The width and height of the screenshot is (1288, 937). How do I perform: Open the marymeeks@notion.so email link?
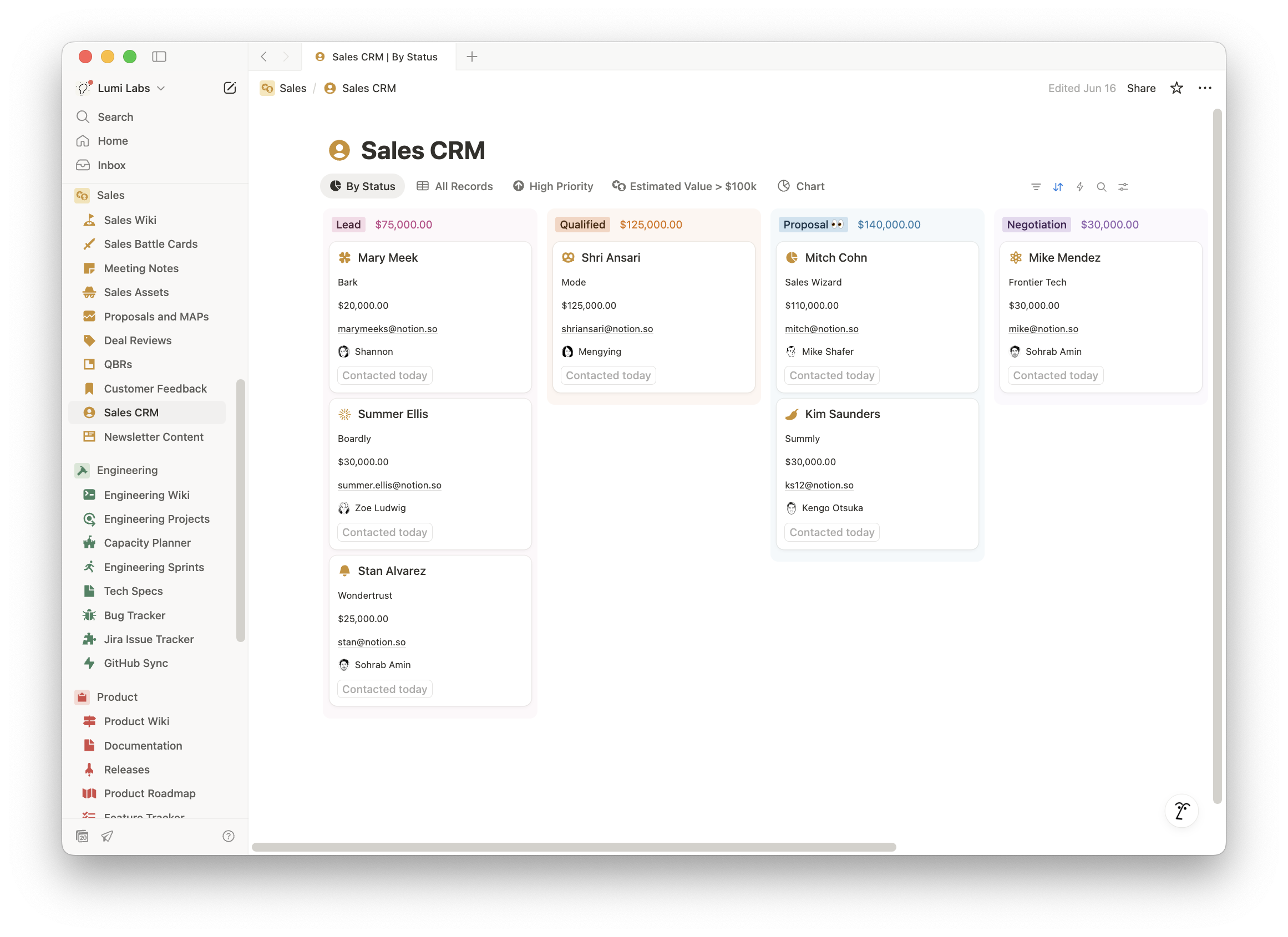coord(388,329)
